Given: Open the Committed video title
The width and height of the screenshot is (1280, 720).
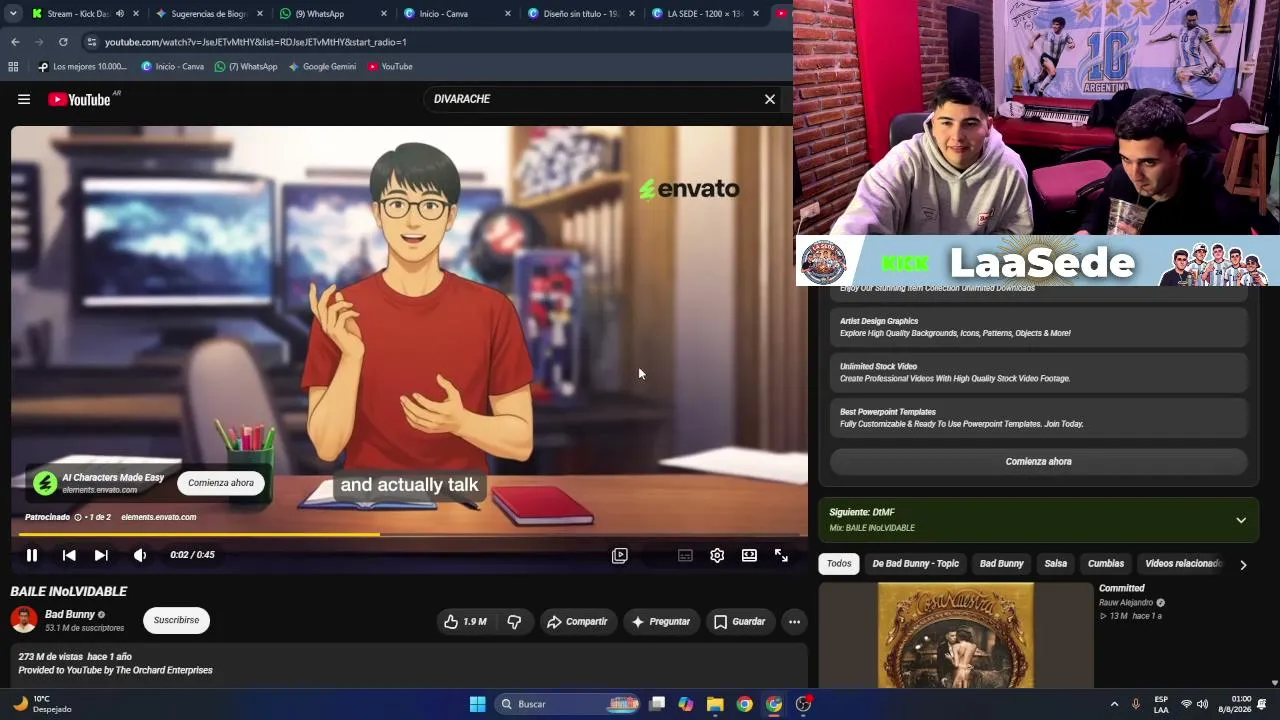Looking at the screenshot, I should pos(1122,588).
